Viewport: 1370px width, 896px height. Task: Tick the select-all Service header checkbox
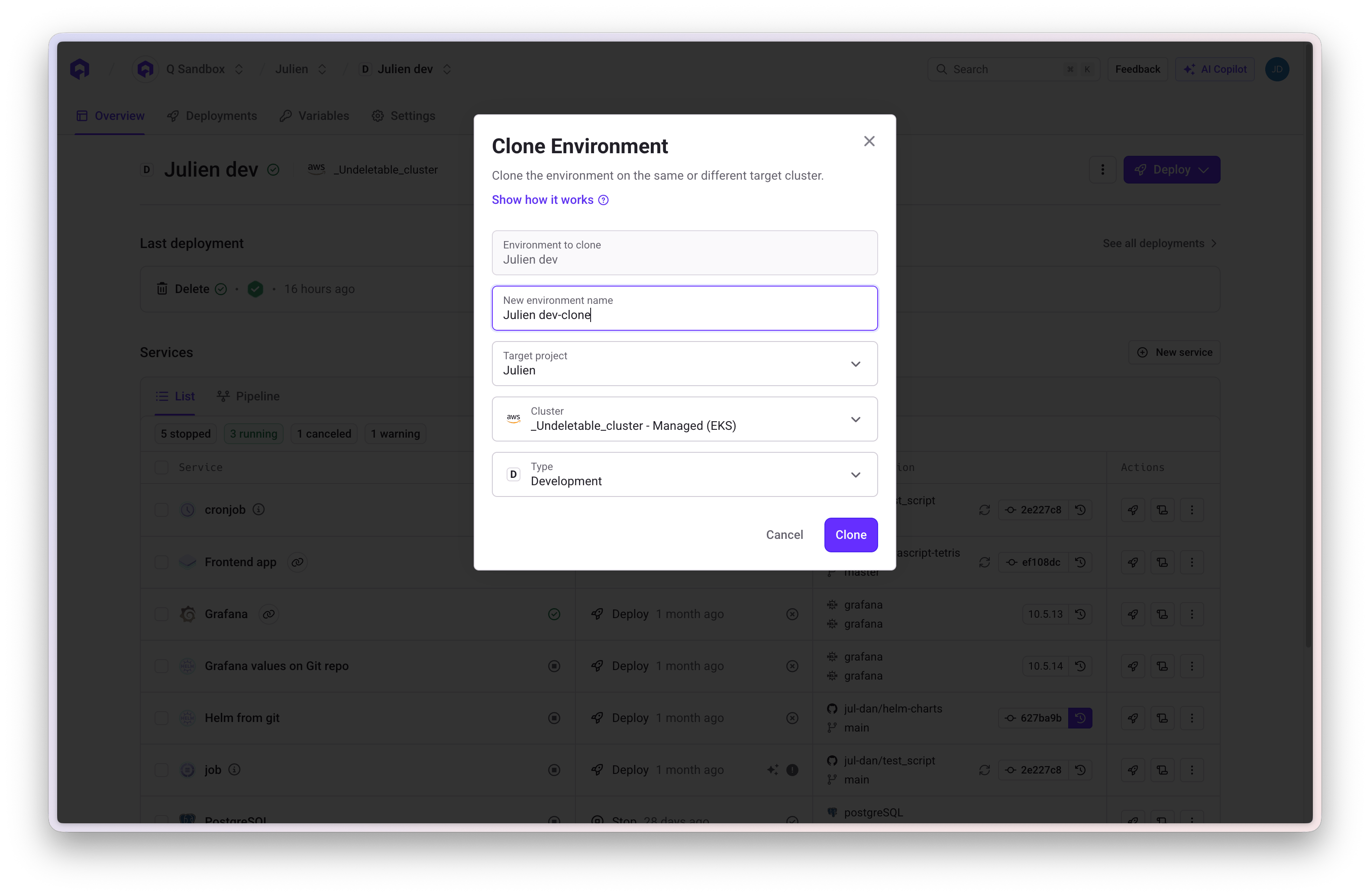(x=162, y=467)
